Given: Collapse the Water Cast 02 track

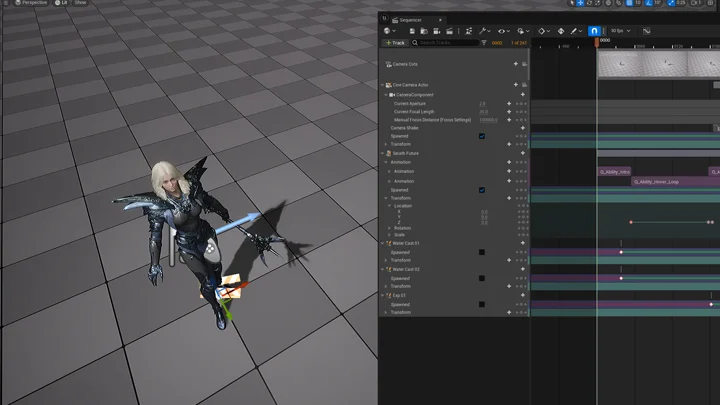Looking at the screenshot, I should coord(382,270).
